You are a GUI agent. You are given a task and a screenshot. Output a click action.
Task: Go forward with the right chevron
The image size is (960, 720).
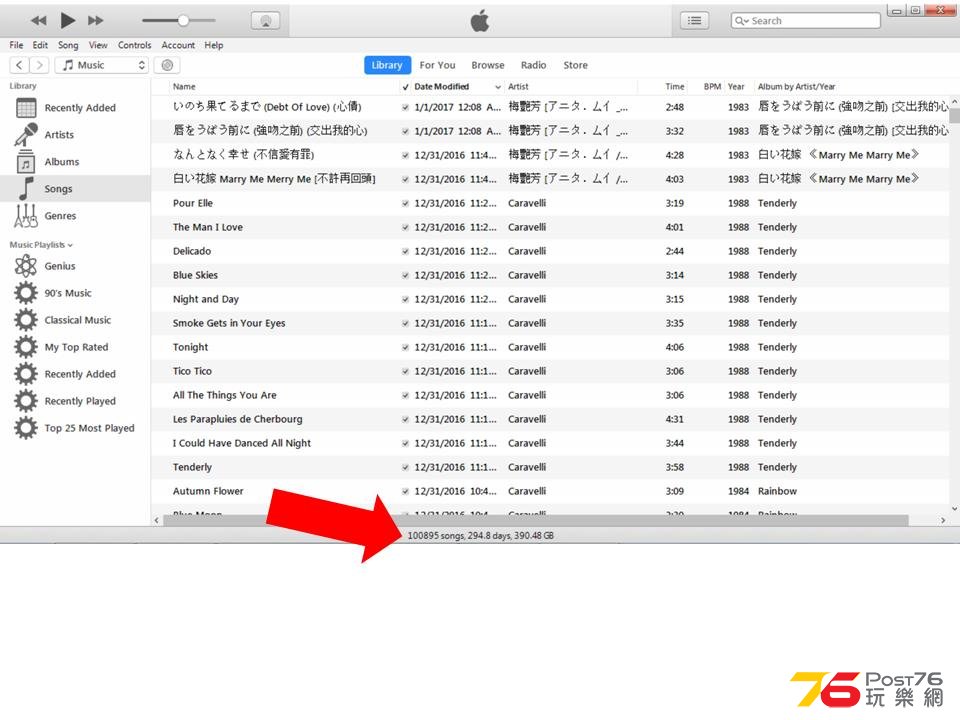pyautogui.click(x=39, y=65)
